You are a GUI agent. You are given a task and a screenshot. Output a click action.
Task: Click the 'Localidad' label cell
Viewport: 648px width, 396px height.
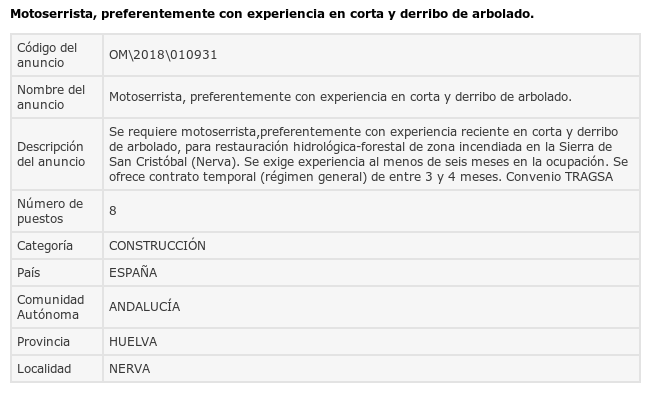coord(57,369)
